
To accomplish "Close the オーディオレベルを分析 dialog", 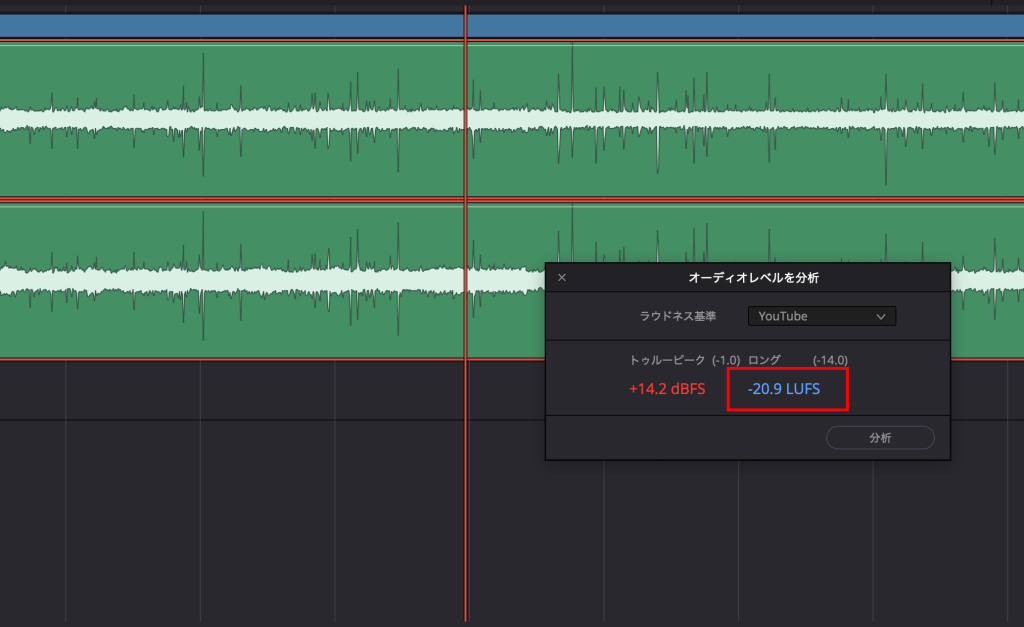I will pyautogui.click(x=562, y=277).
